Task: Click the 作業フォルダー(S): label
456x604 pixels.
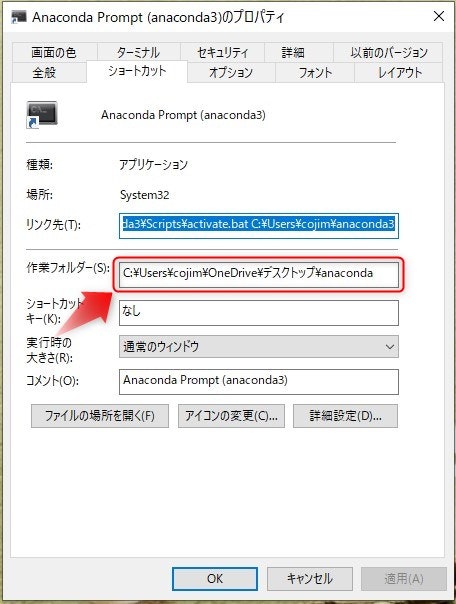Action: pyautogui.click(x=68, y=268)
